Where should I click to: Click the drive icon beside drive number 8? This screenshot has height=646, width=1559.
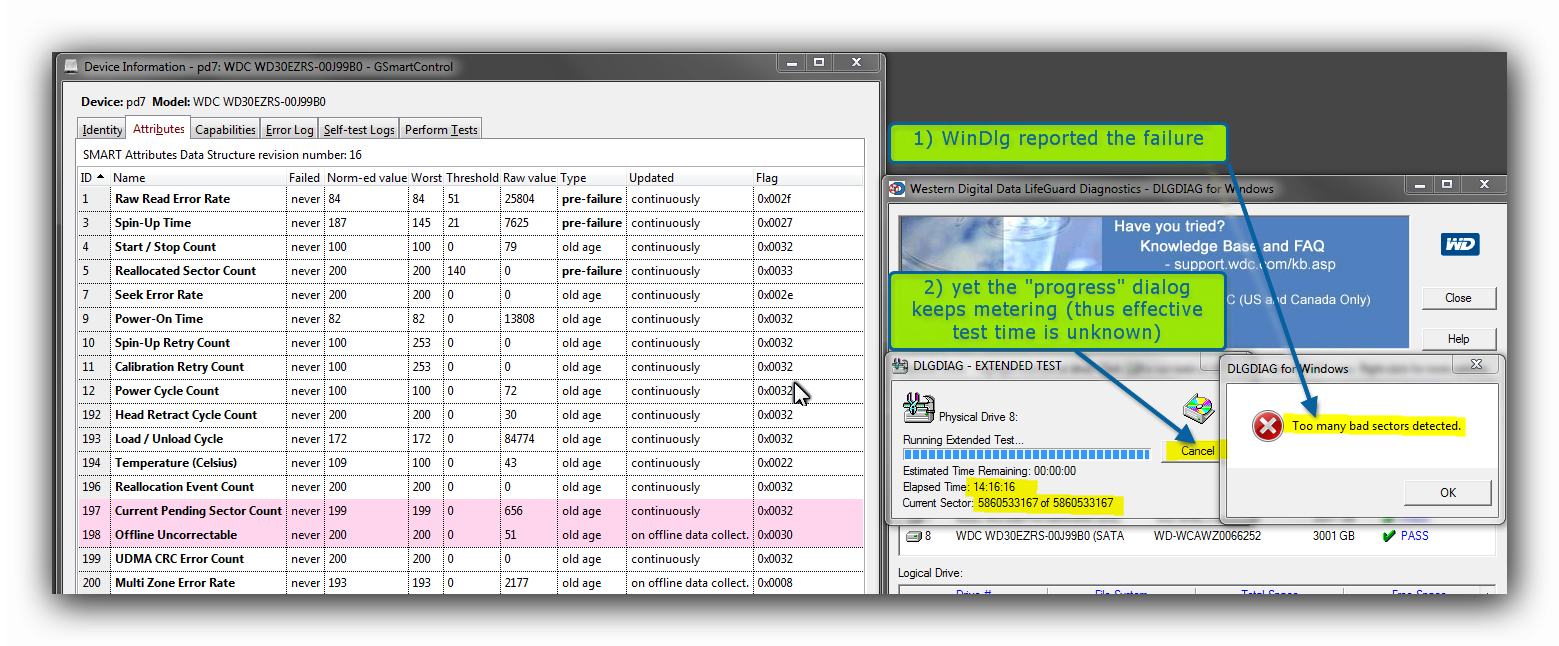click(x=914, y=536)
